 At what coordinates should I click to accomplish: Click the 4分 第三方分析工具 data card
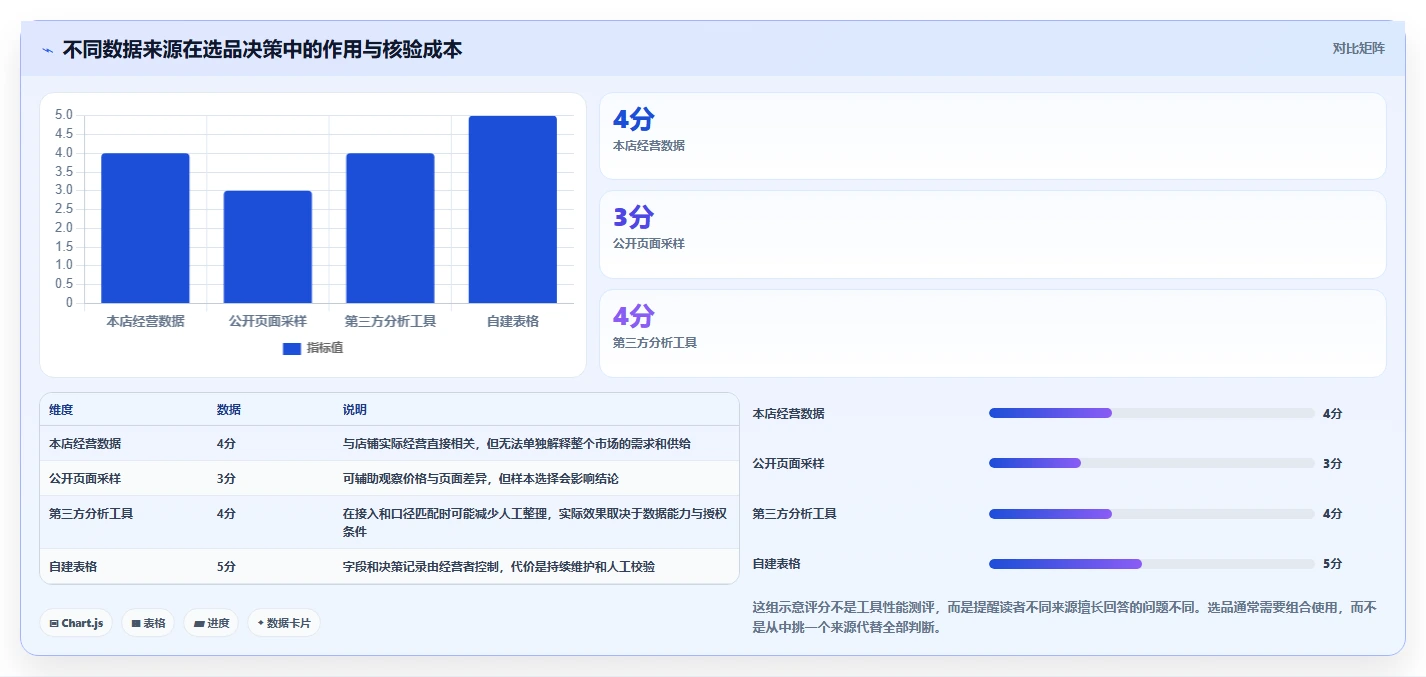click(x=992, y=333)
